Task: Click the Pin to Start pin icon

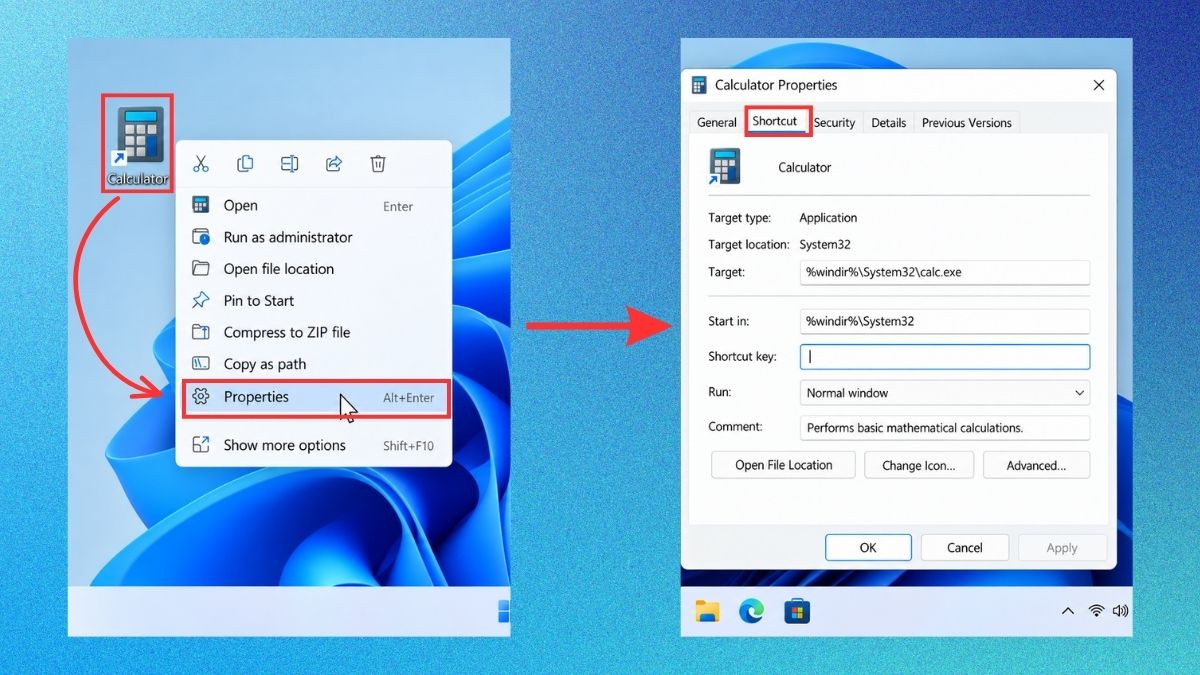Action: [201, 300]
